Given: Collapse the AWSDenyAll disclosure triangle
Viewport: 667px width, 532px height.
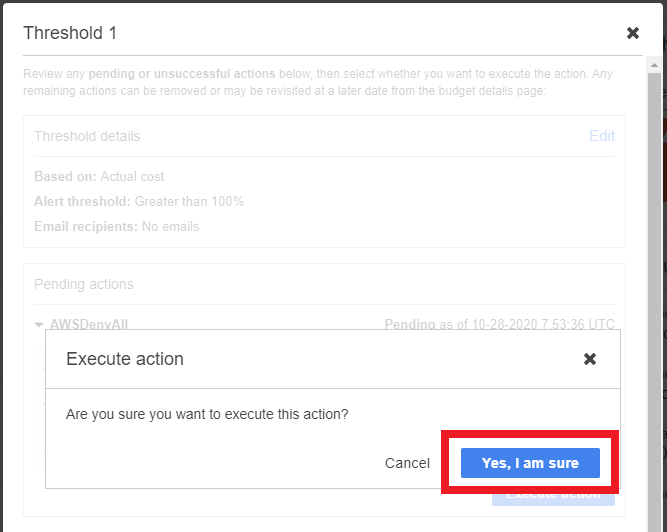Looking at the screenshot, I should pos(39,325).
